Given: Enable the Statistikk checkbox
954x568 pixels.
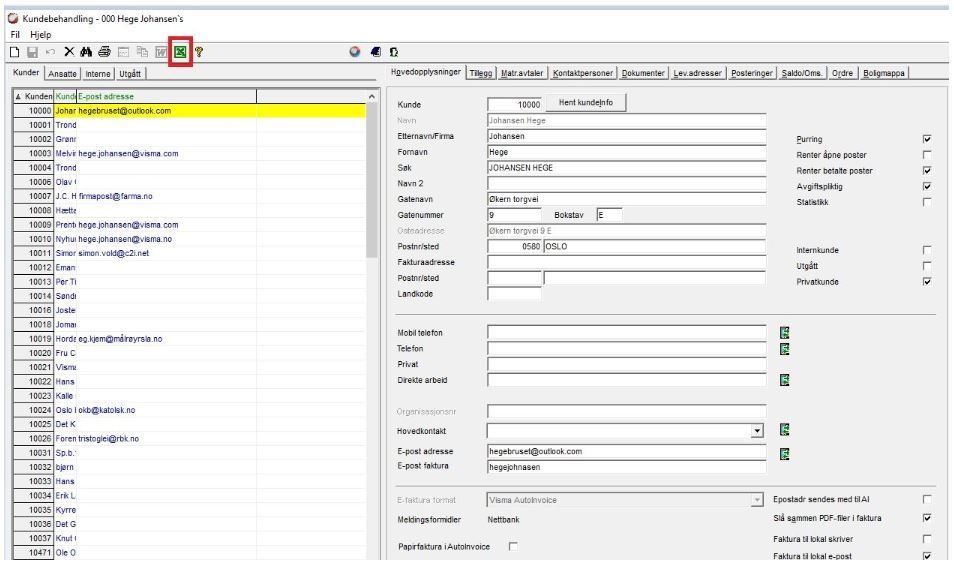Looking at the screenshot, I should click(927, 202).
